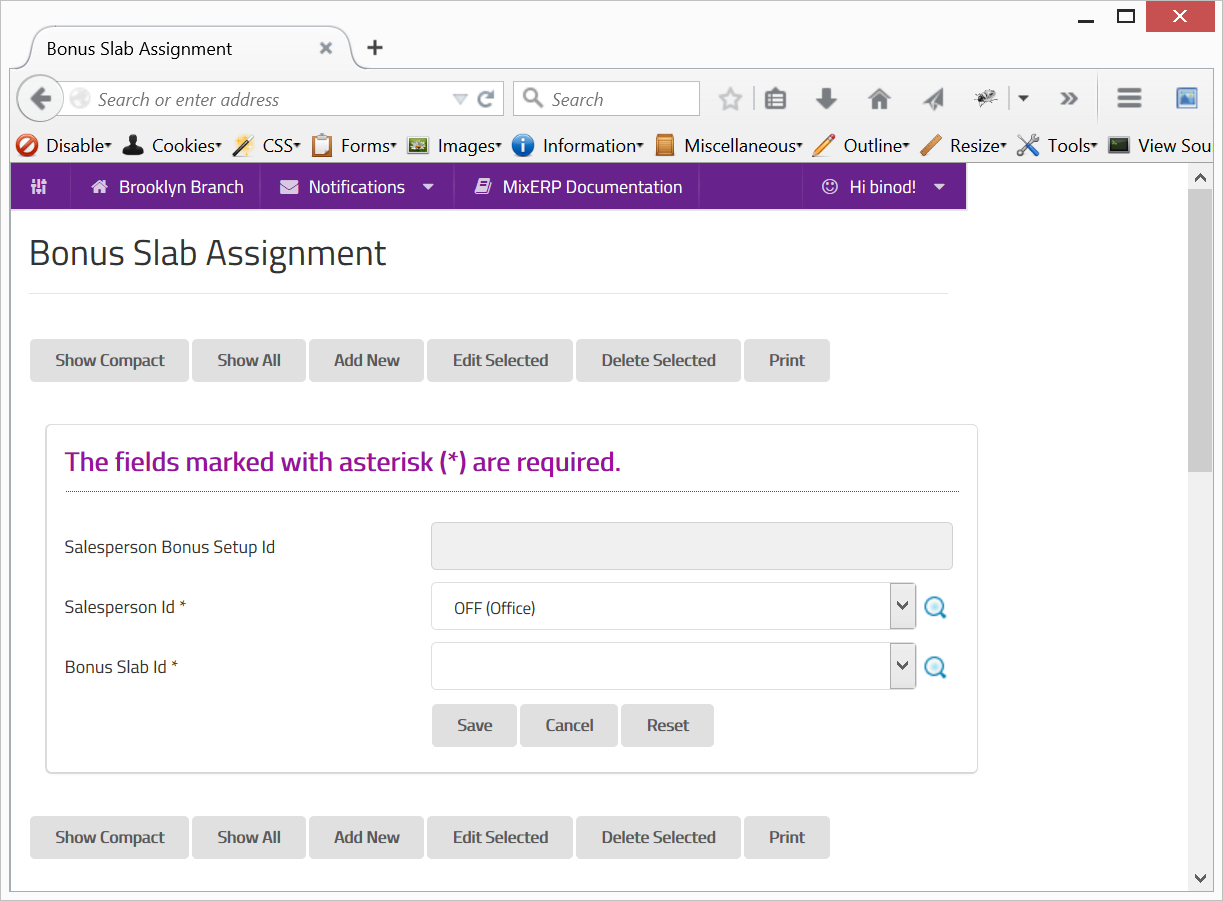
Task: Reset the bonus slab assignment form
Action: 668,726
